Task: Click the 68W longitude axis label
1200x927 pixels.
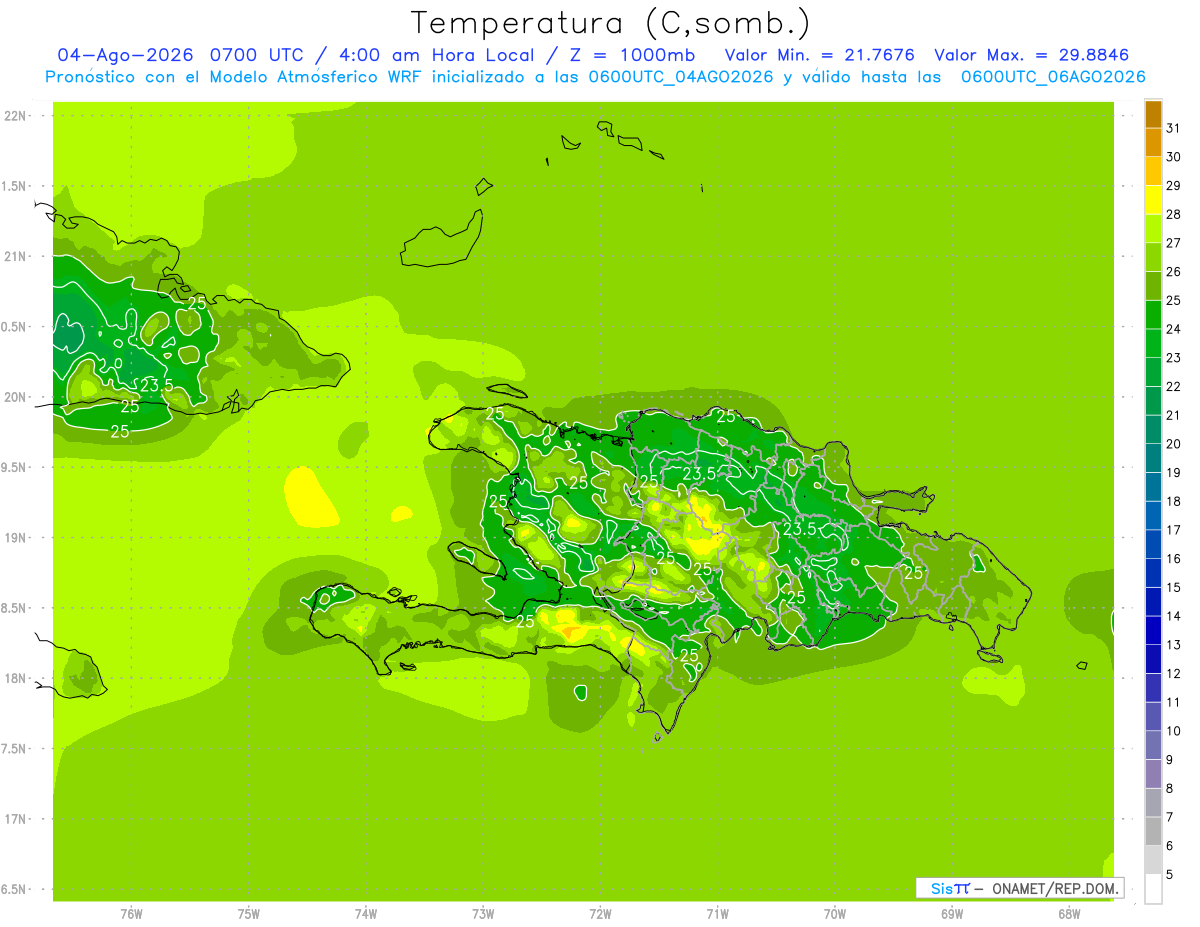Action: 1069,913
